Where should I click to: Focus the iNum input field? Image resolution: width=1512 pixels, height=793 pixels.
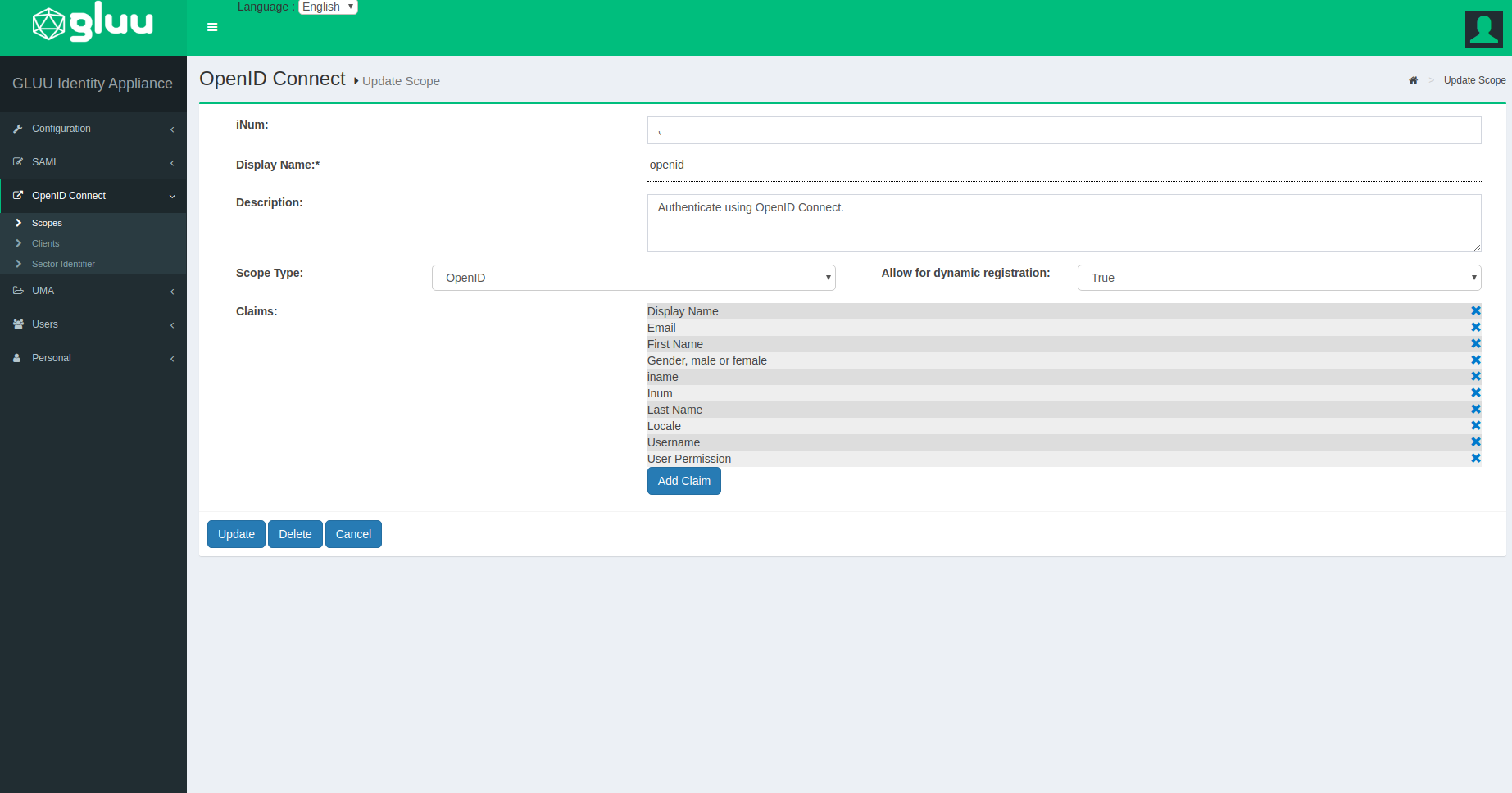tap(1064, 130)
